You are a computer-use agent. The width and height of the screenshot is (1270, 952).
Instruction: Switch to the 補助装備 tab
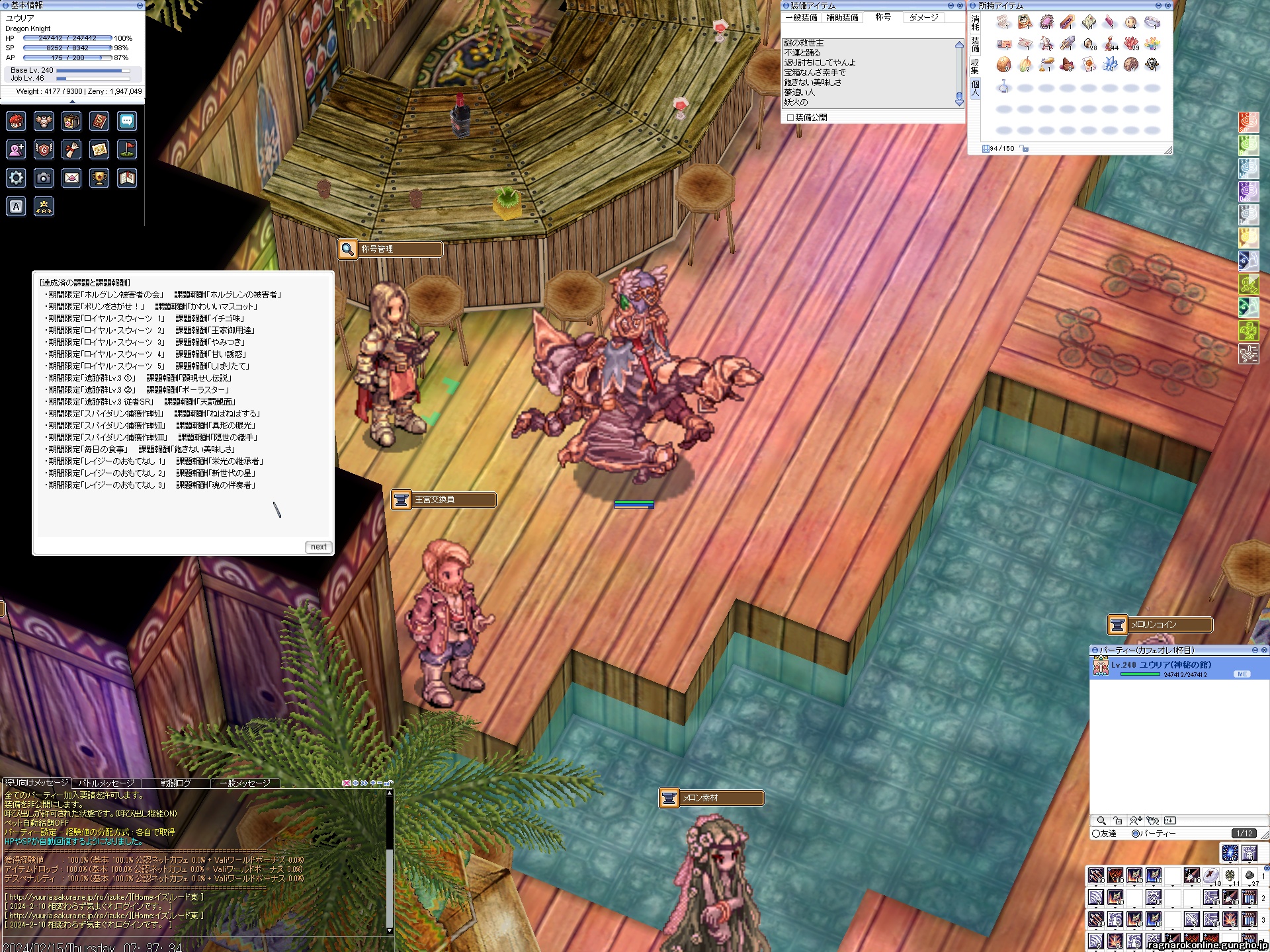point(843,17)
